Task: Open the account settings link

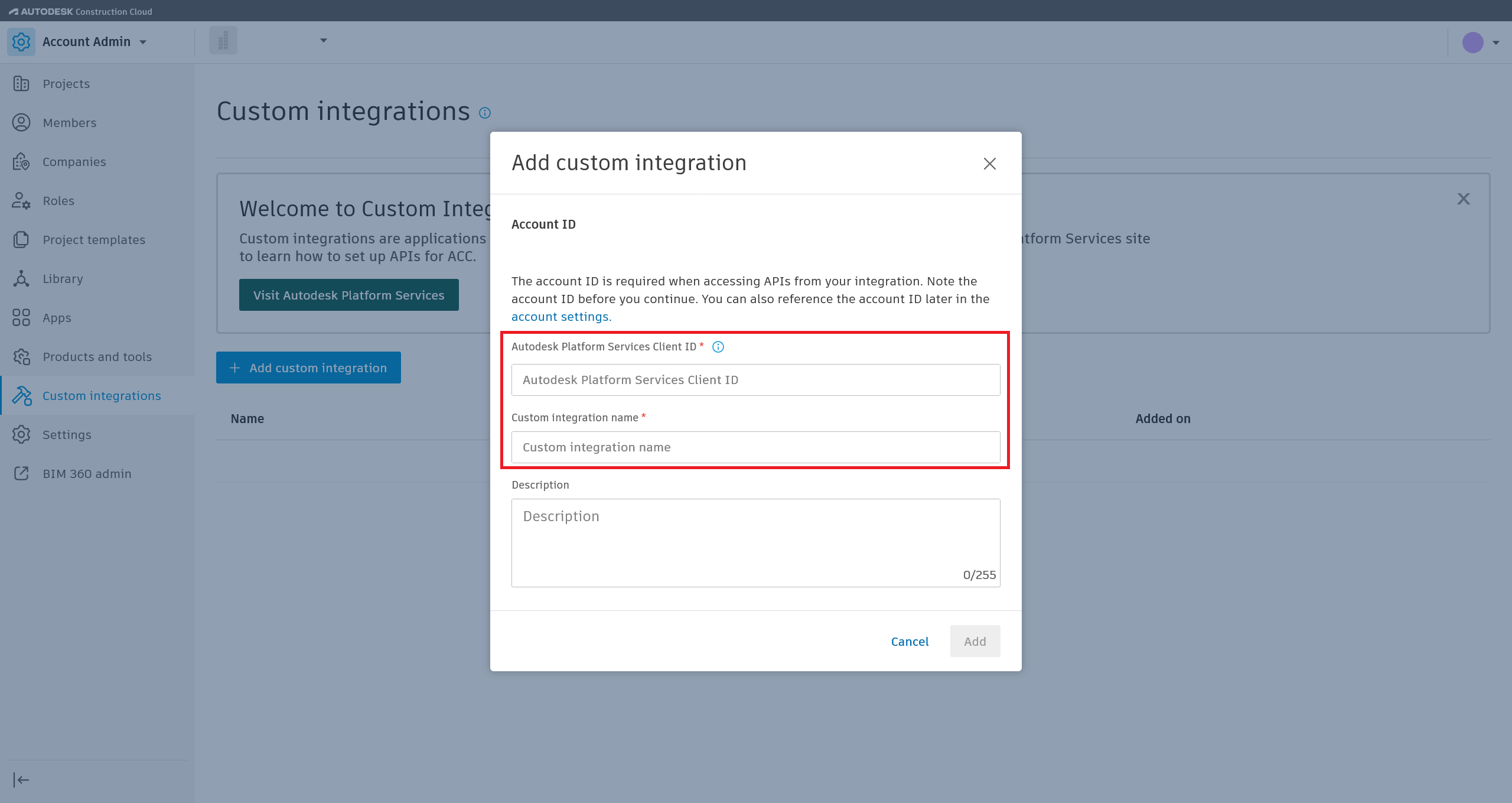Action: point(561,317)
